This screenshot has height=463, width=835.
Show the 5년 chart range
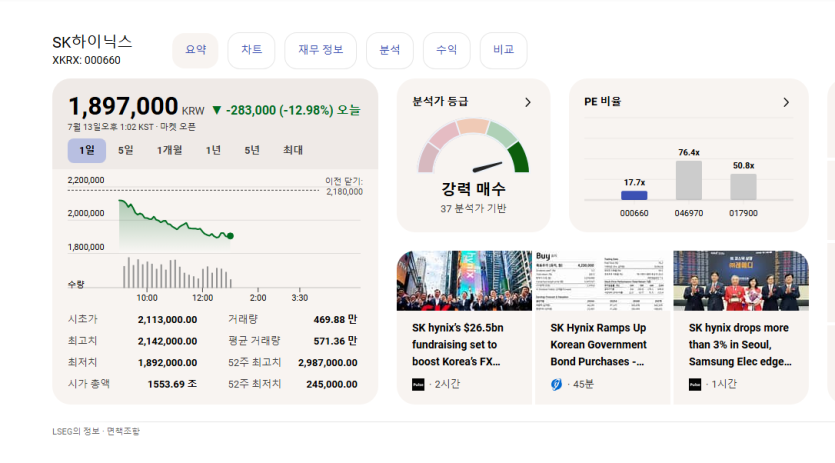tap(252, 150)
